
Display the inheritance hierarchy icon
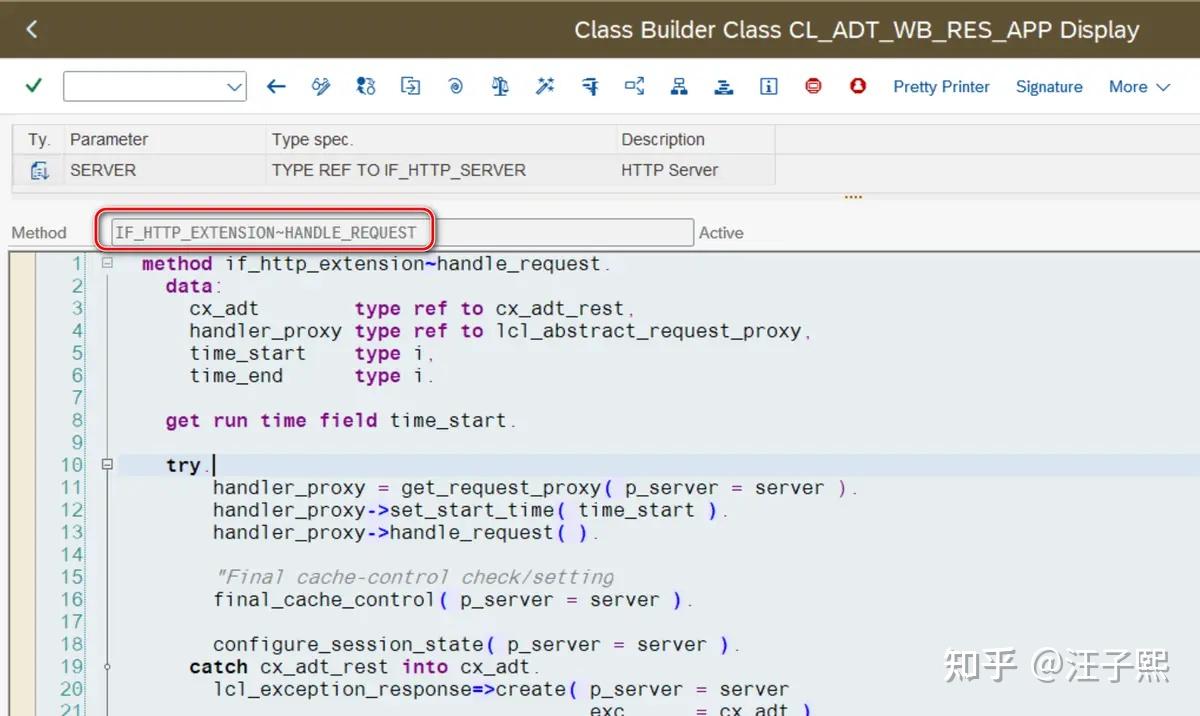(679, 87)
